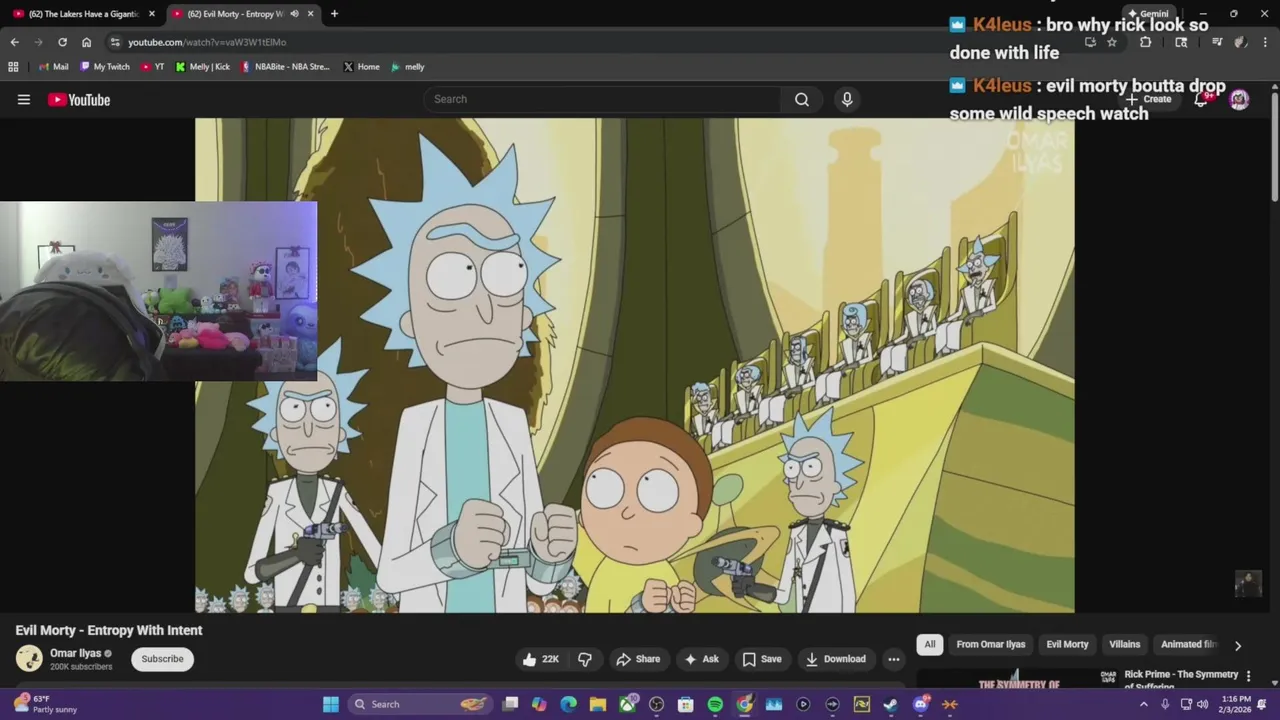Click the Share button
Image resolution: width=1280 pixels, height=720 pixels.
[638, 659]
